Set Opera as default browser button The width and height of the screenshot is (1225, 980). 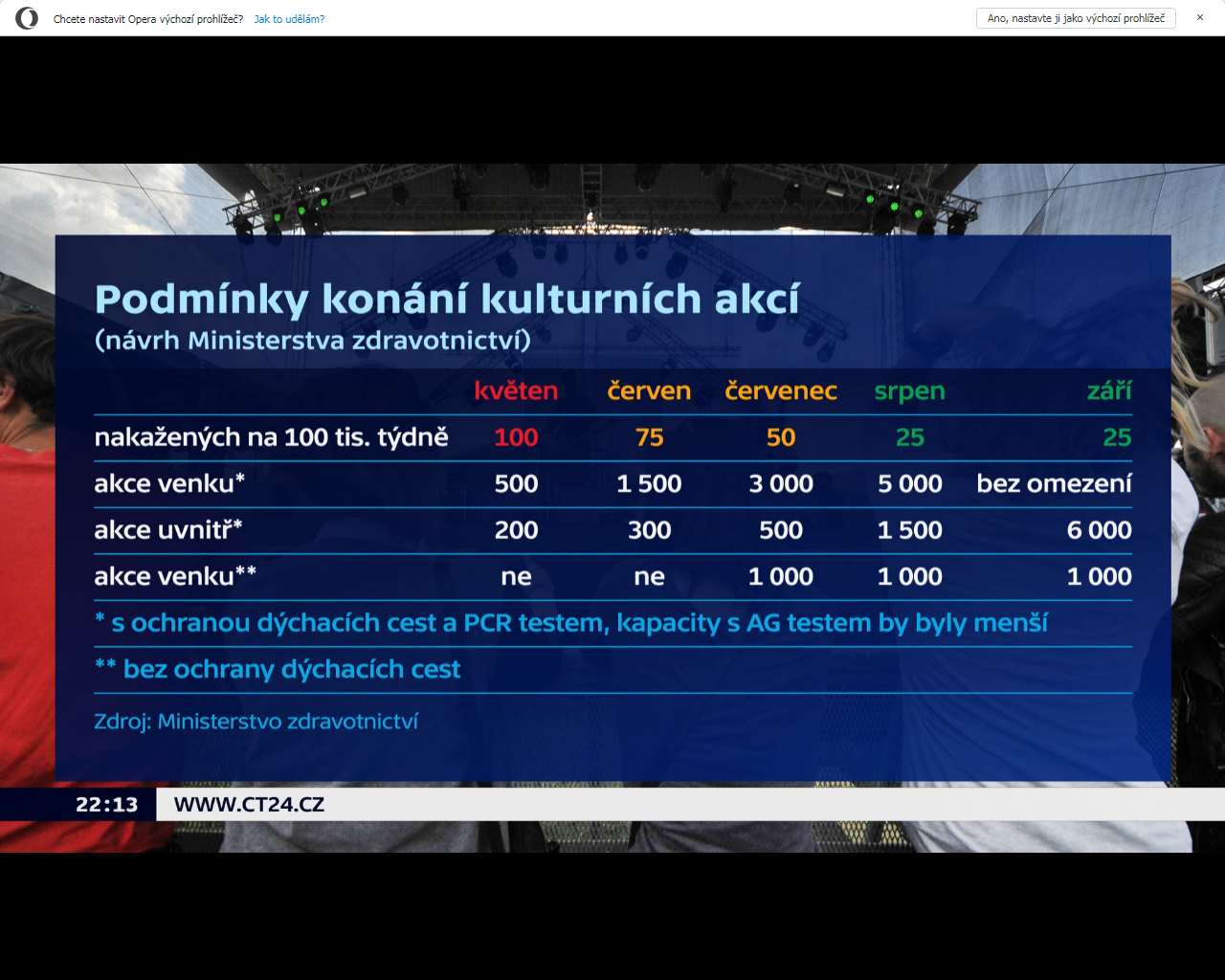(1076, 18)
